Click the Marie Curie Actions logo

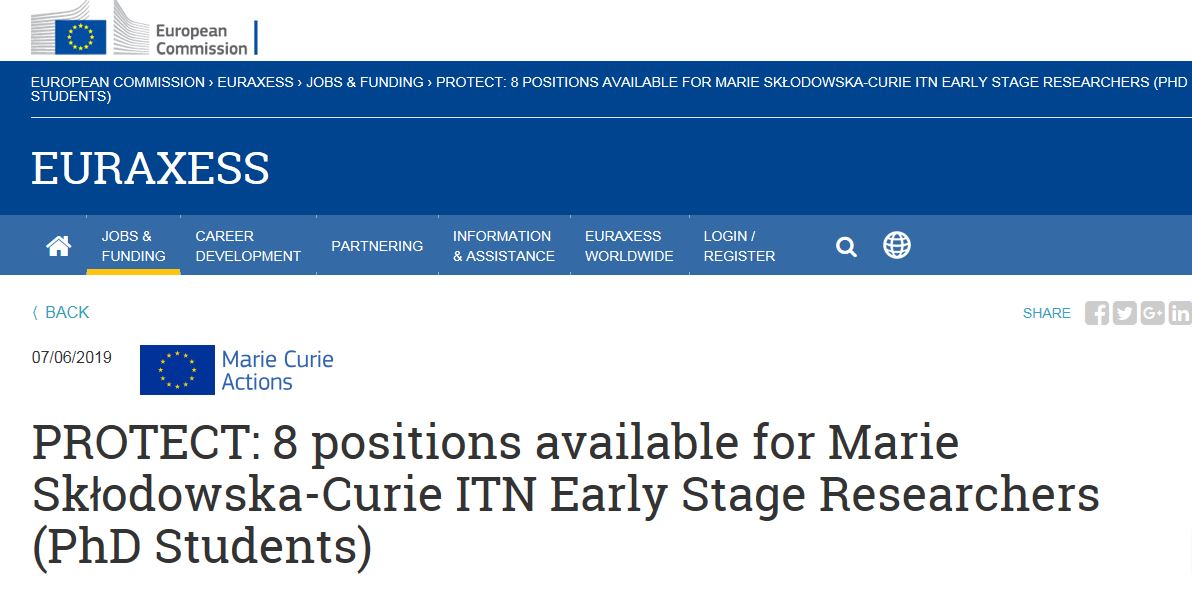[x=237, y=370]
